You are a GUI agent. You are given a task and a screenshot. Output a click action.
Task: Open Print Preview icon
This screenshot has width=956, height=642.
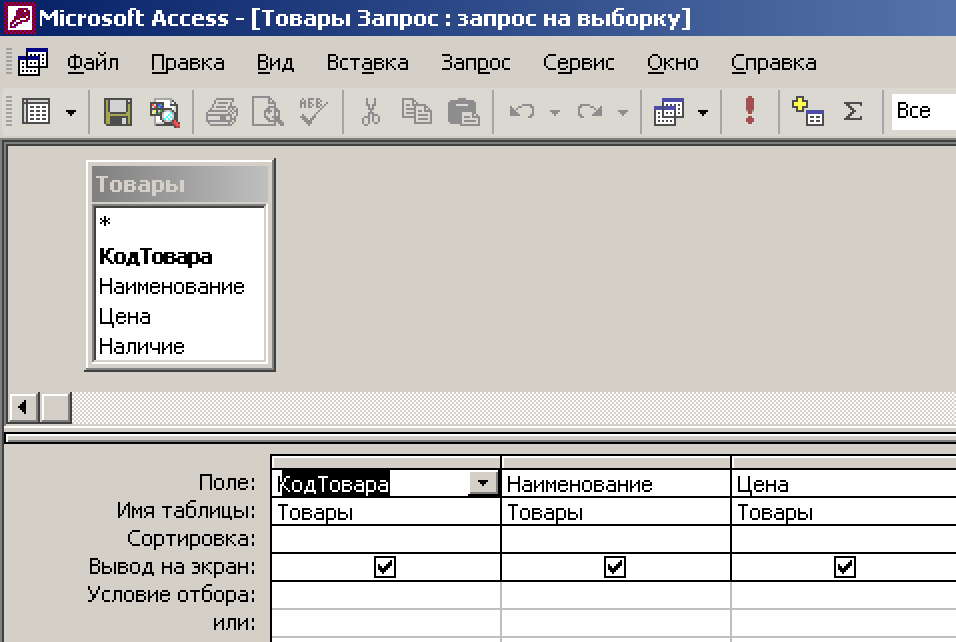pos(268,112)
